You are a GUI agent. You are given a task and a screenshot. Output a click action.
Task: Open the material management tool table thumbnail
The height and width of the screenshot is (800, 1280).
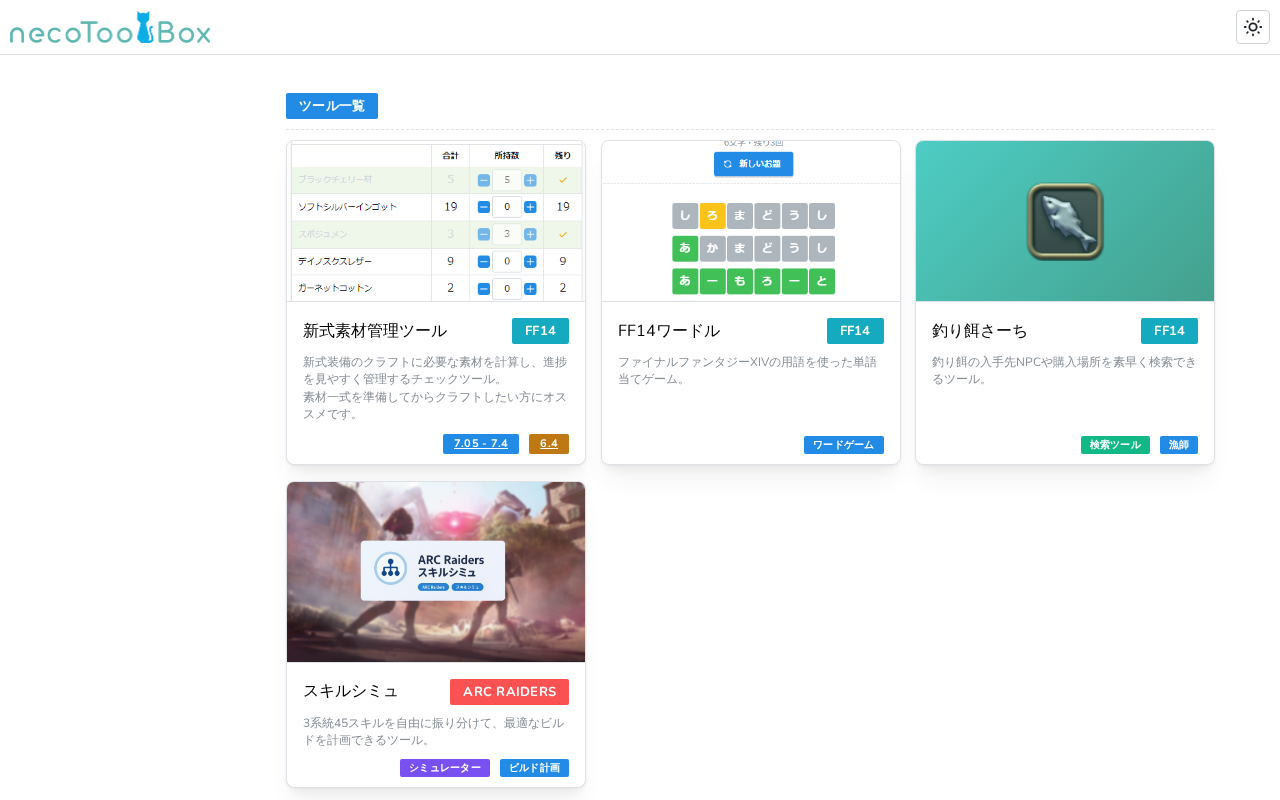pyautogui.click(x=436, y=221)
